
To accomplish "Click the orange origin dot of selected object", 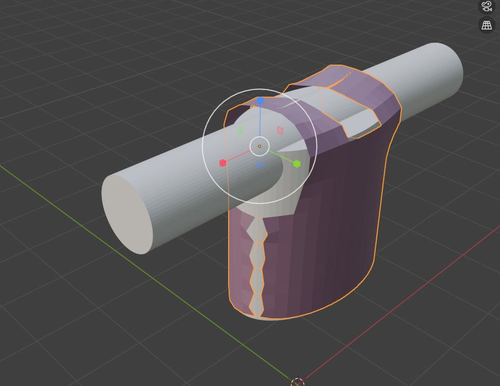I will pyautogui.click(x=259, y=146).
